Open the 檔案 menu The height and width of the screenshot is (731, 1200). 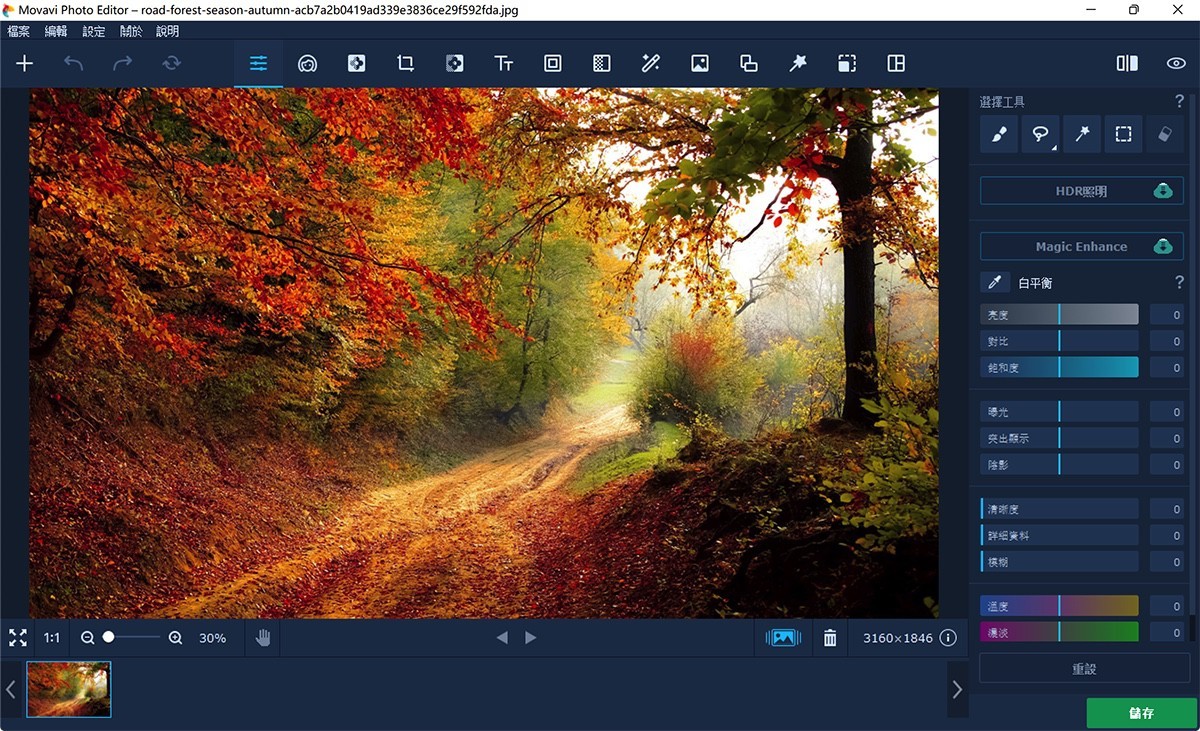coord(18,31)
